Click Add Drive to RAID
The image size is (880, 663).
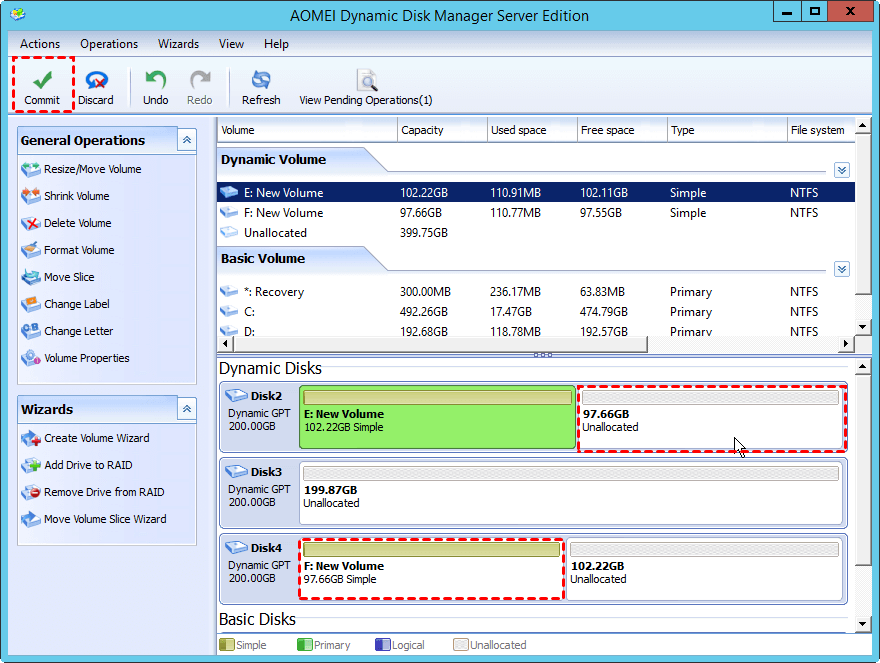(88, 465)
